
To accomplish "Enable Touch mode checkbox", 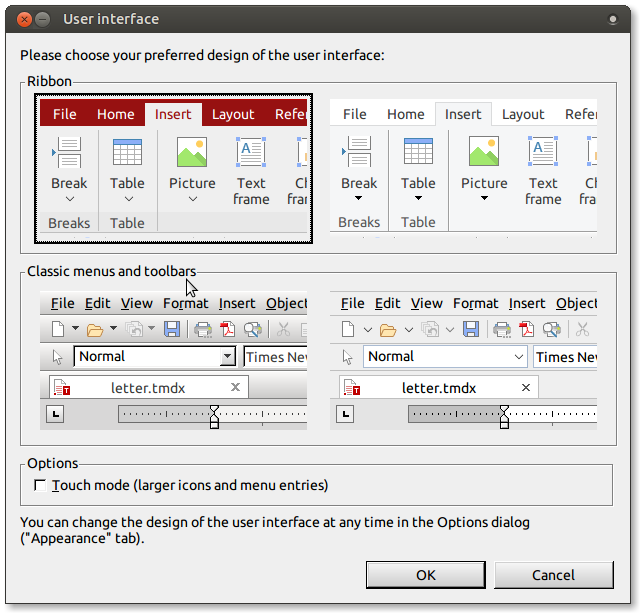I will coord(40,486).
